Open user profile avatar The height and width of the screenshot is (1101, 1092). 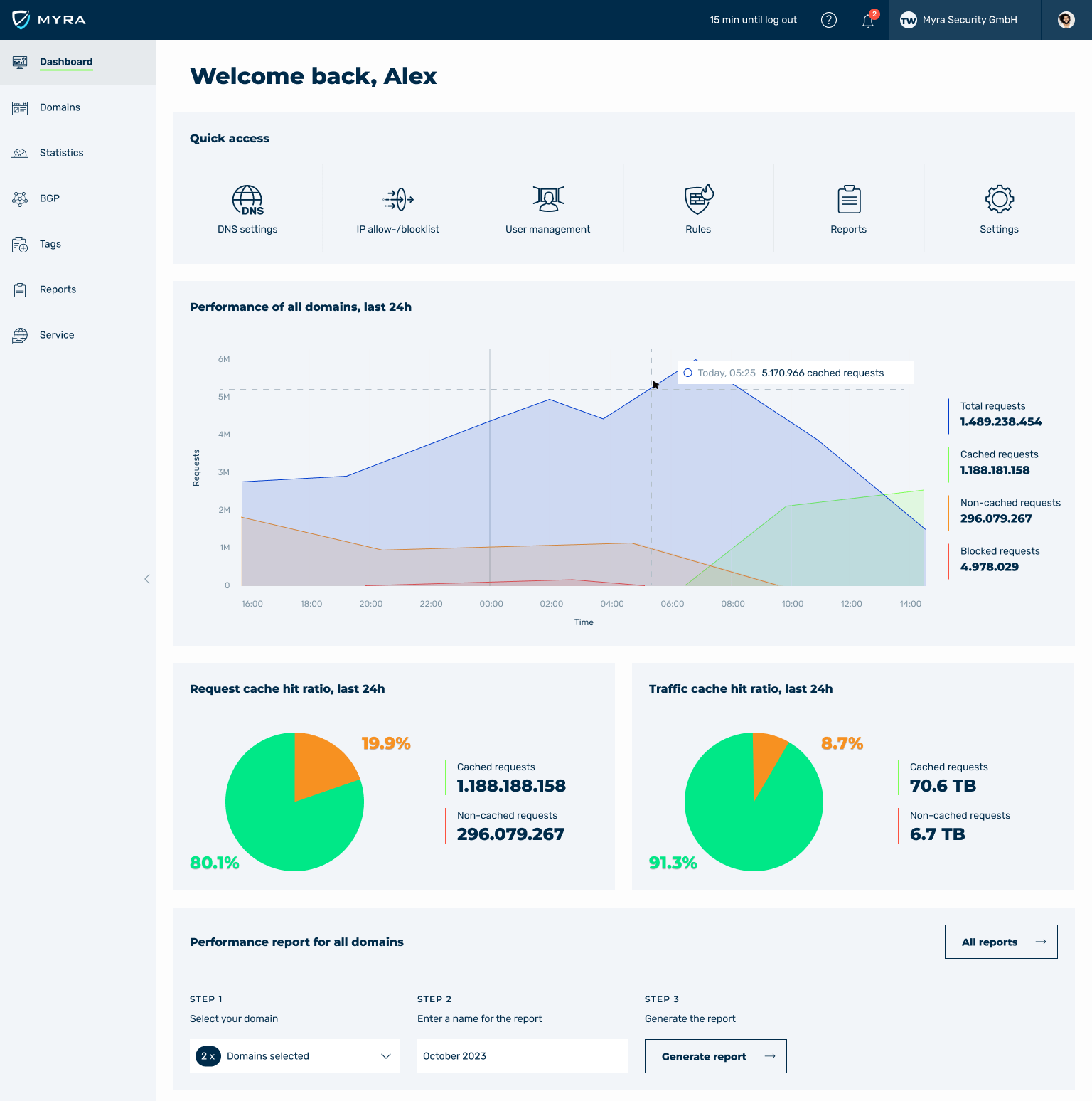(x=1066, y=20)
